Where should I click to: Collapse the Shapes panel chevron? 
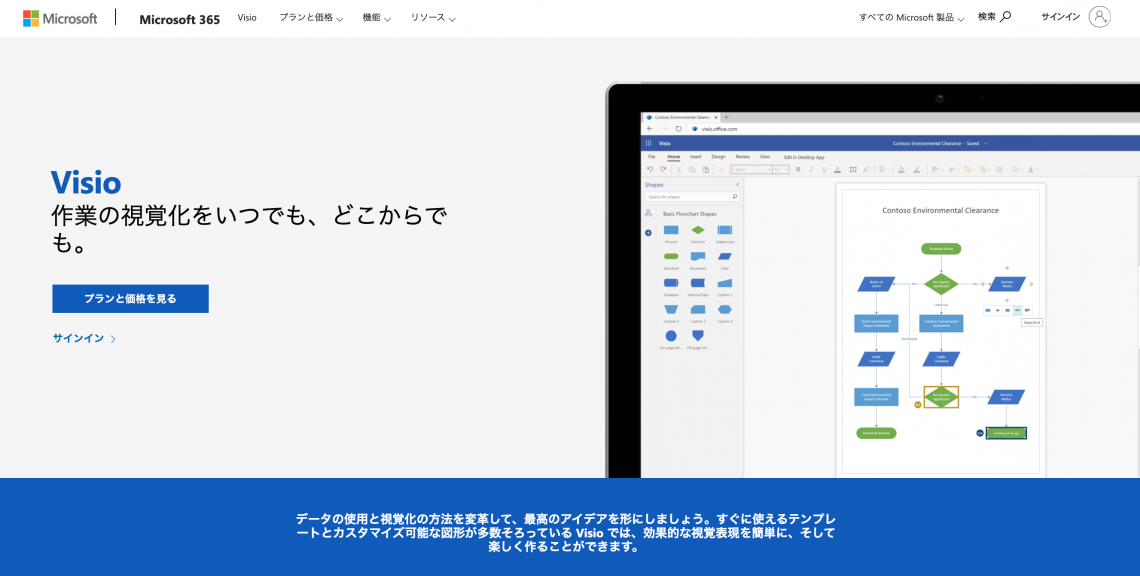pyautogui.click(x=737, y=185)
